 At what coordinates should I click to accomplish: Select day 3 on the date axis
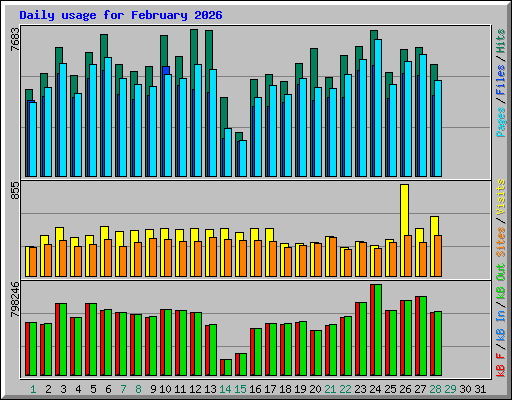coord(63,389)
